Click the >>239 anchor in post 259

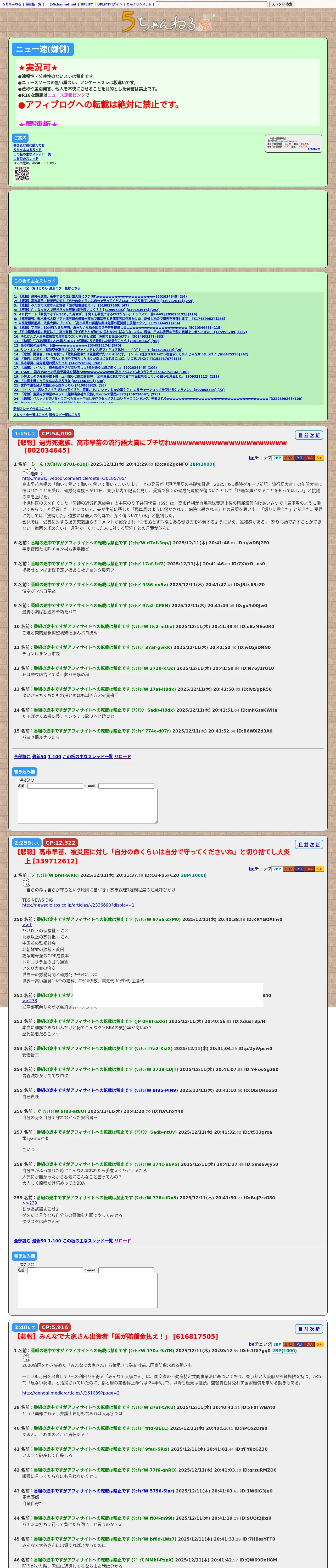[x=30, y=1203]
